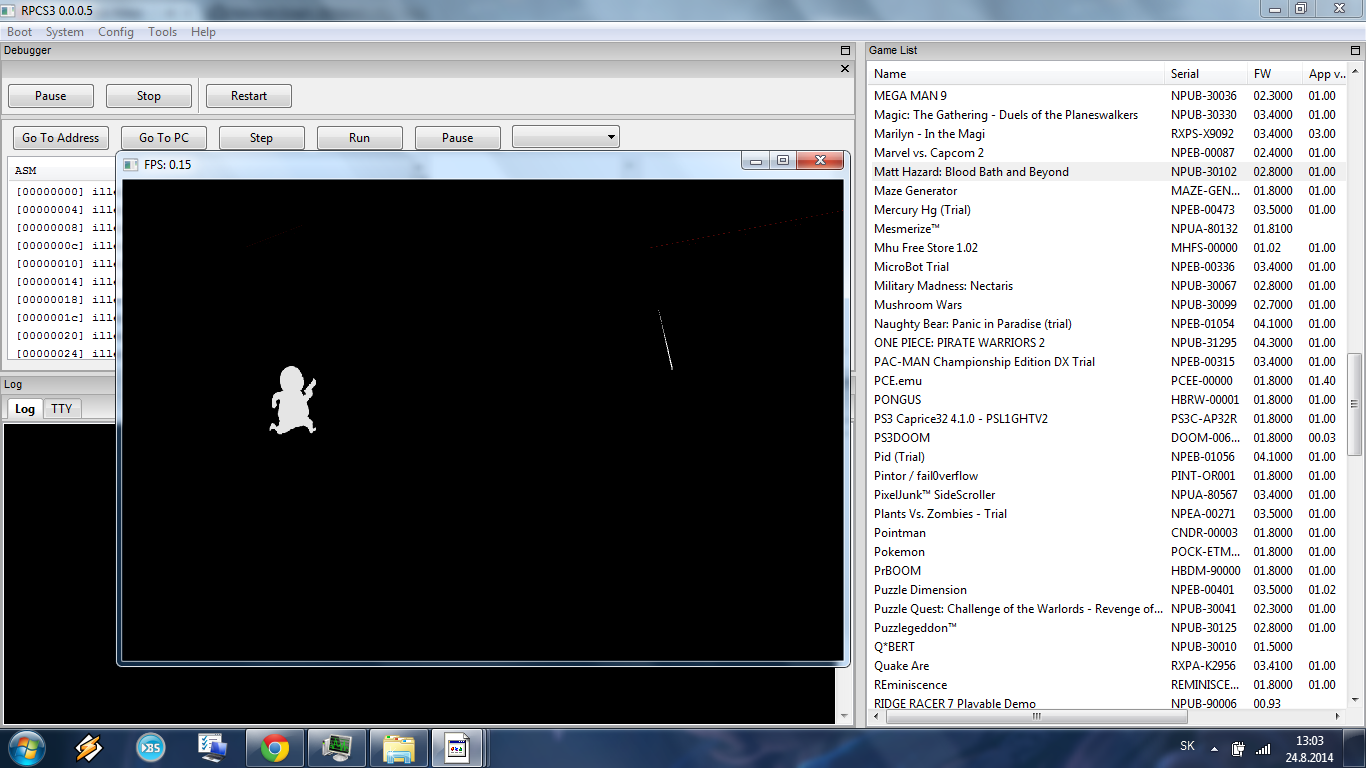Image resolution: width=1366 pixels, height=768 pixels.
Task: Open the Config menu
Action: 116,32
